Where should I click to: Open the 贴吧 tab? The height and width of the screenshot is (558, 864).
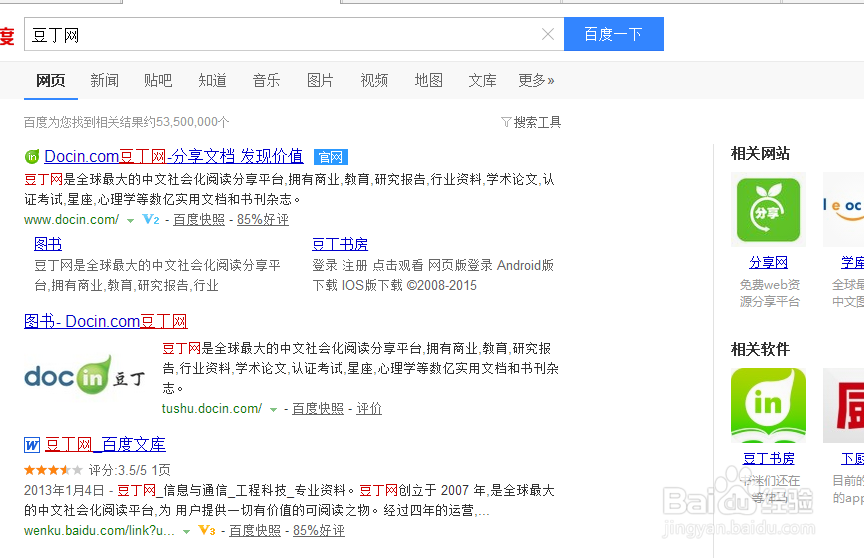point(158,80)
